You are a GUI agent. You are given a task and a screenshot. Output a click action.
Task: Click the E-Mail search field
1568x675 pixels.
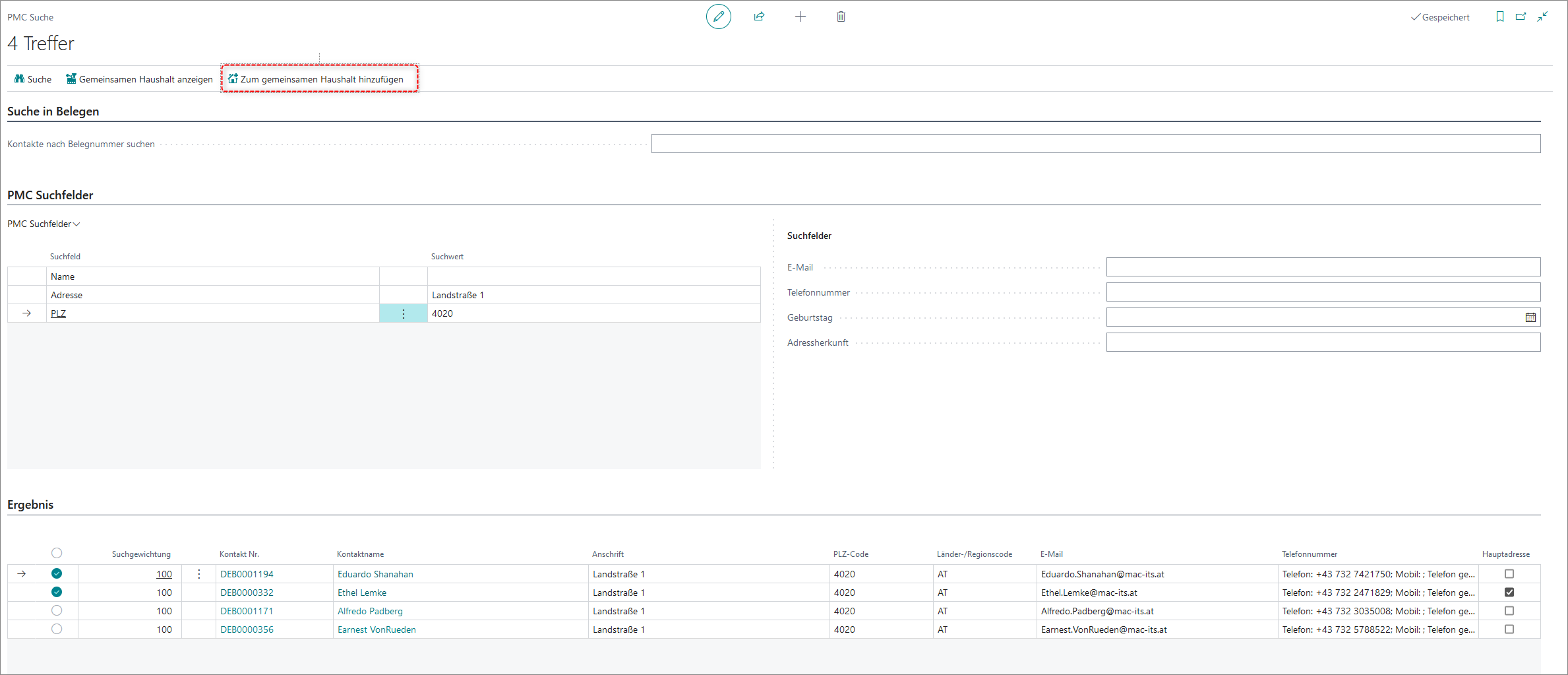tap(1323, 267)
